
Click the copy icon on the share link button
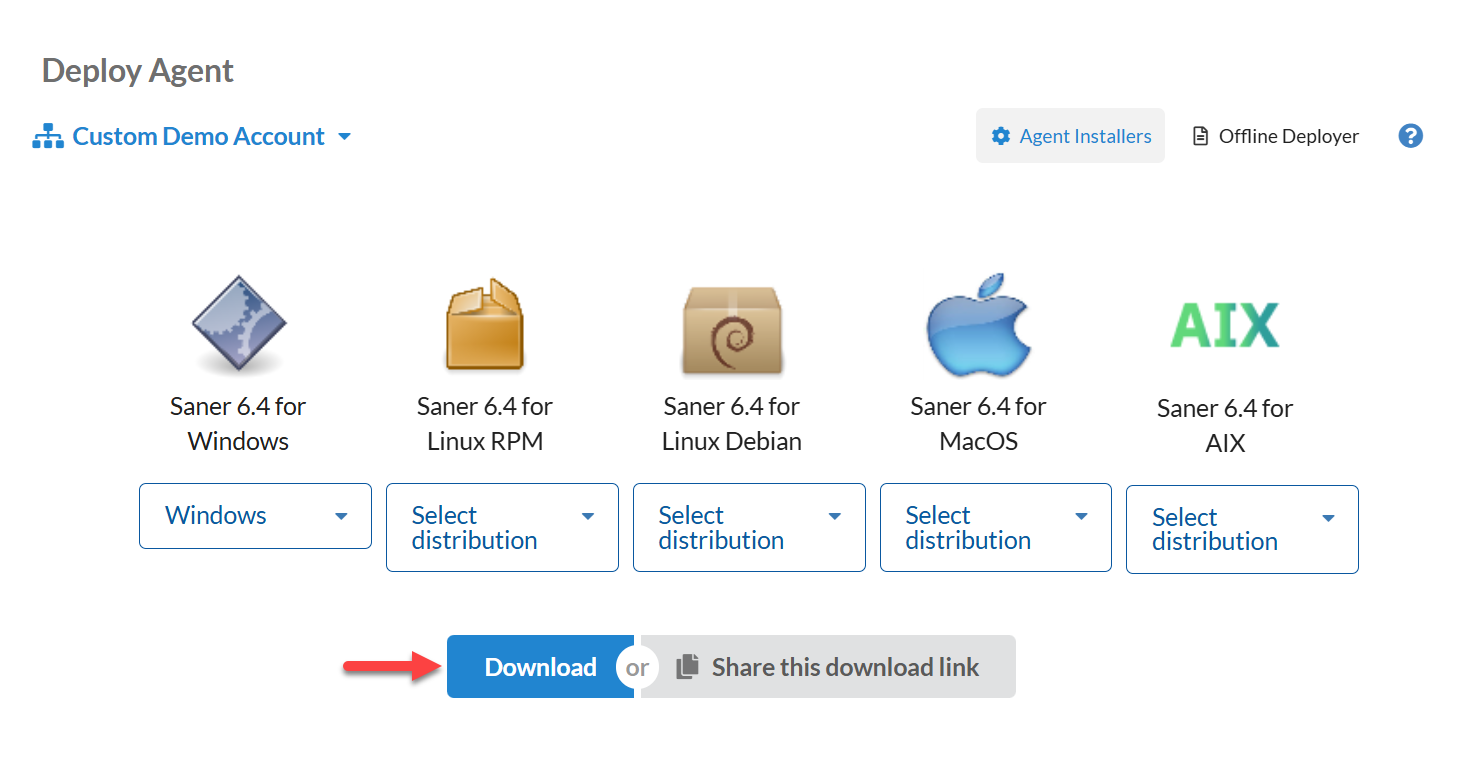[687, 667]
